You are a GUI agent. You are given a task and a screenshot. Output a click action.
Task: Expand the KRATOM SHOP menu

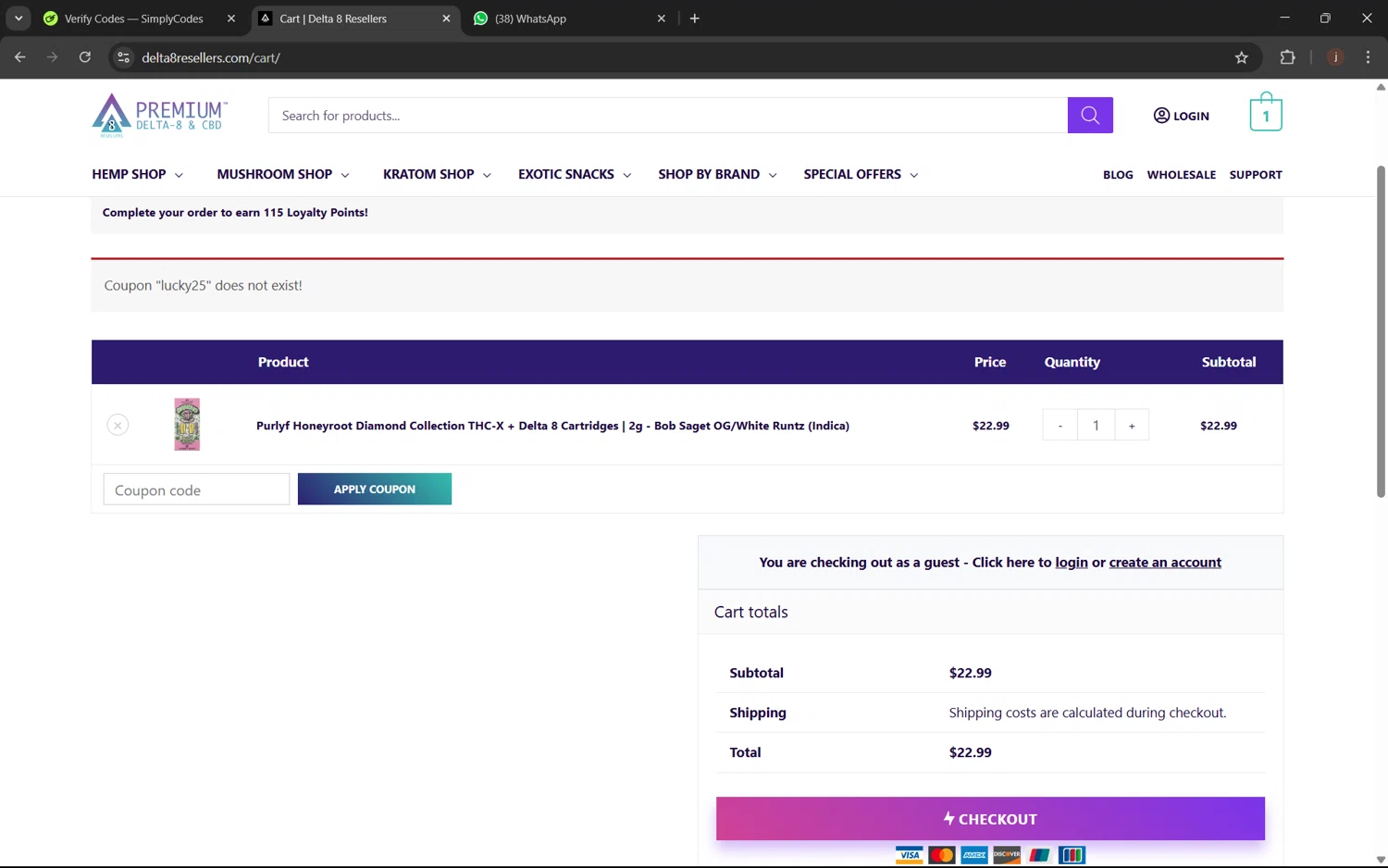click(x=437, y=174)
